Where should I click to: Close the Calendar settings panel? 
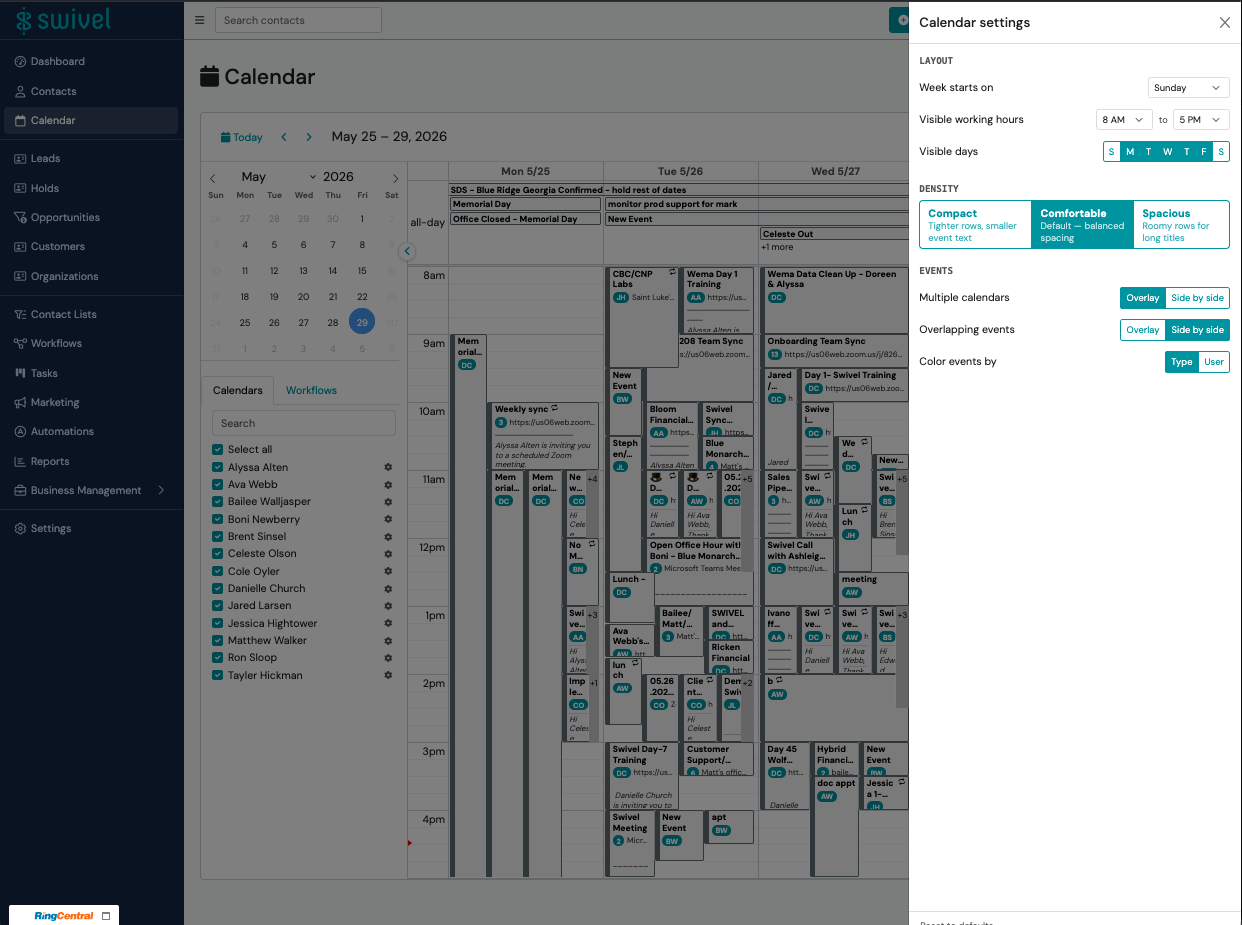(x=1224, y=22)
